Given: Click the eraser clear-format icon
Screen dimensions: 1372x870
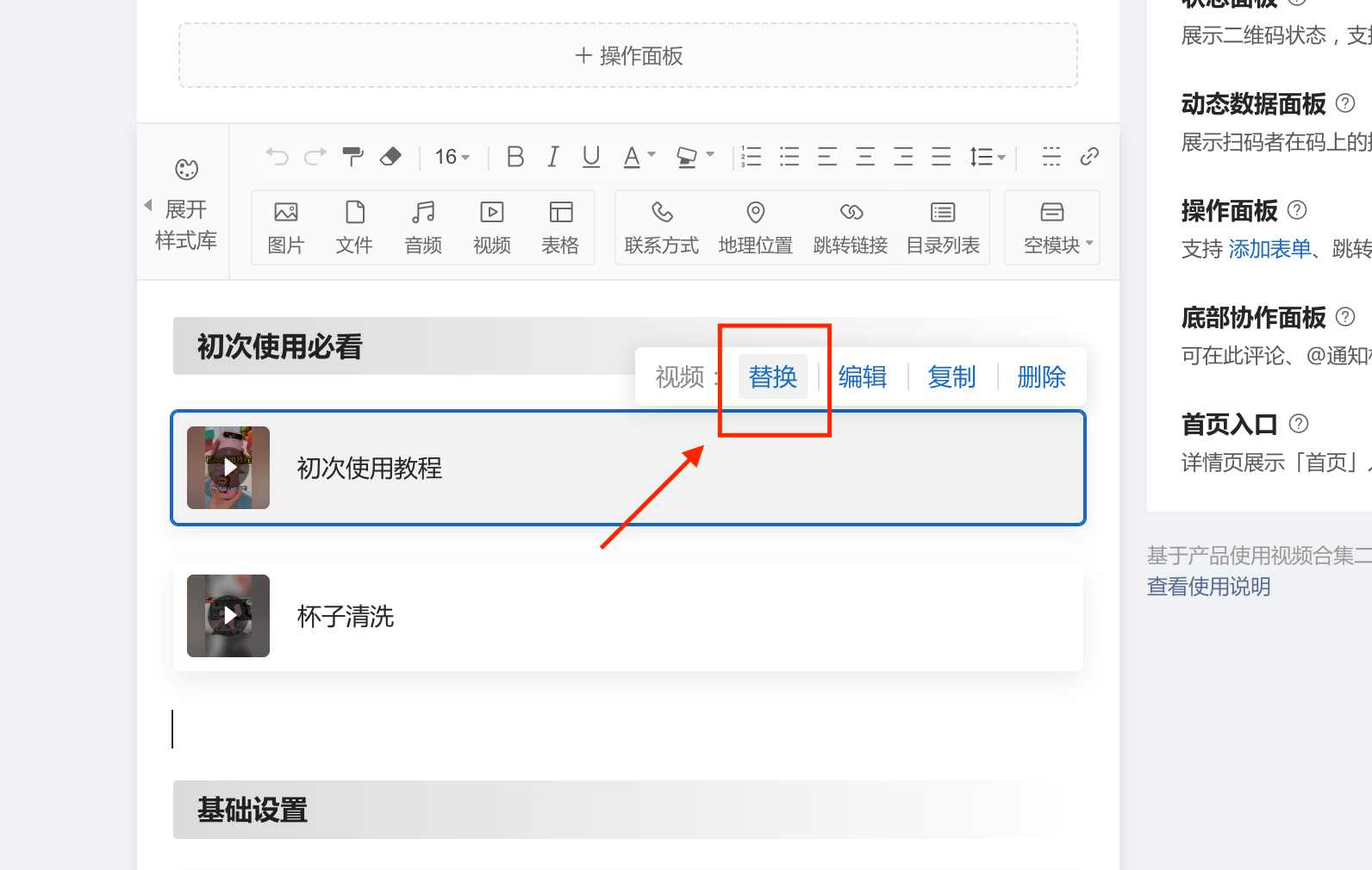Looking at the screenshot, I should click(x=390, y=156).
